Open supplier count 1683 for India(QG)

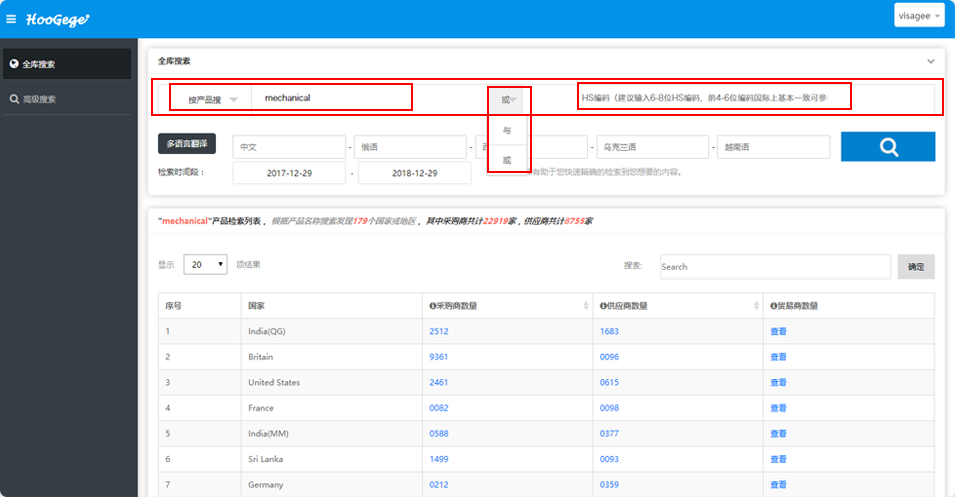[x=609, y=331]
